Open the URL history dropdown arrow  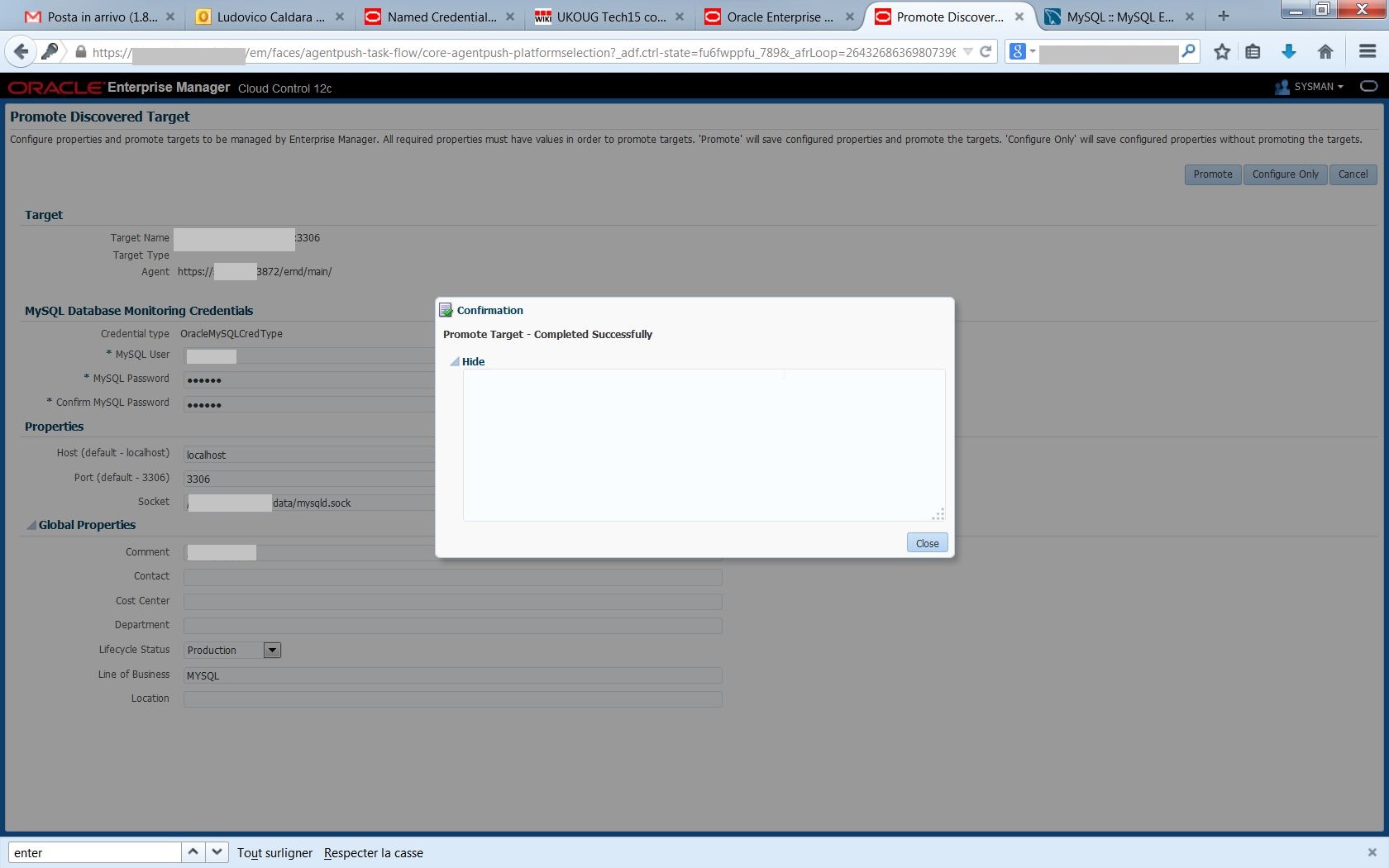(967, 51)
